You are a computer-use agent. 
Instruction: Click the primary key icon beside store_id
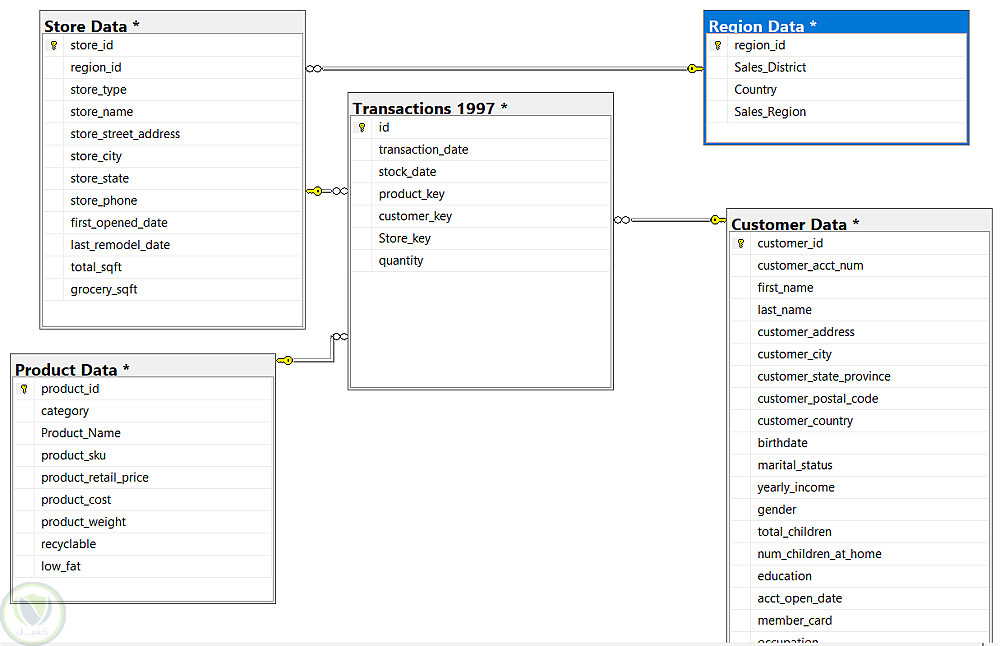click(54, 45)
